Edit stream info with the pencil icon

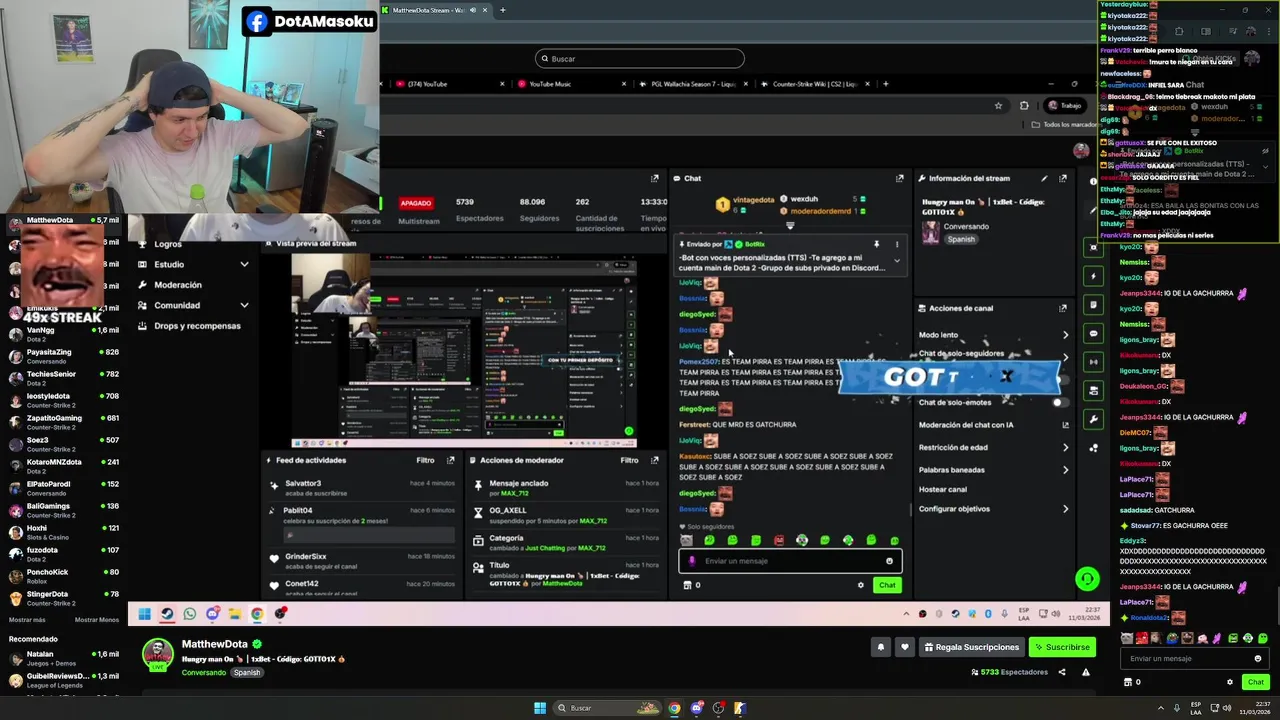tap(1044, 178)
